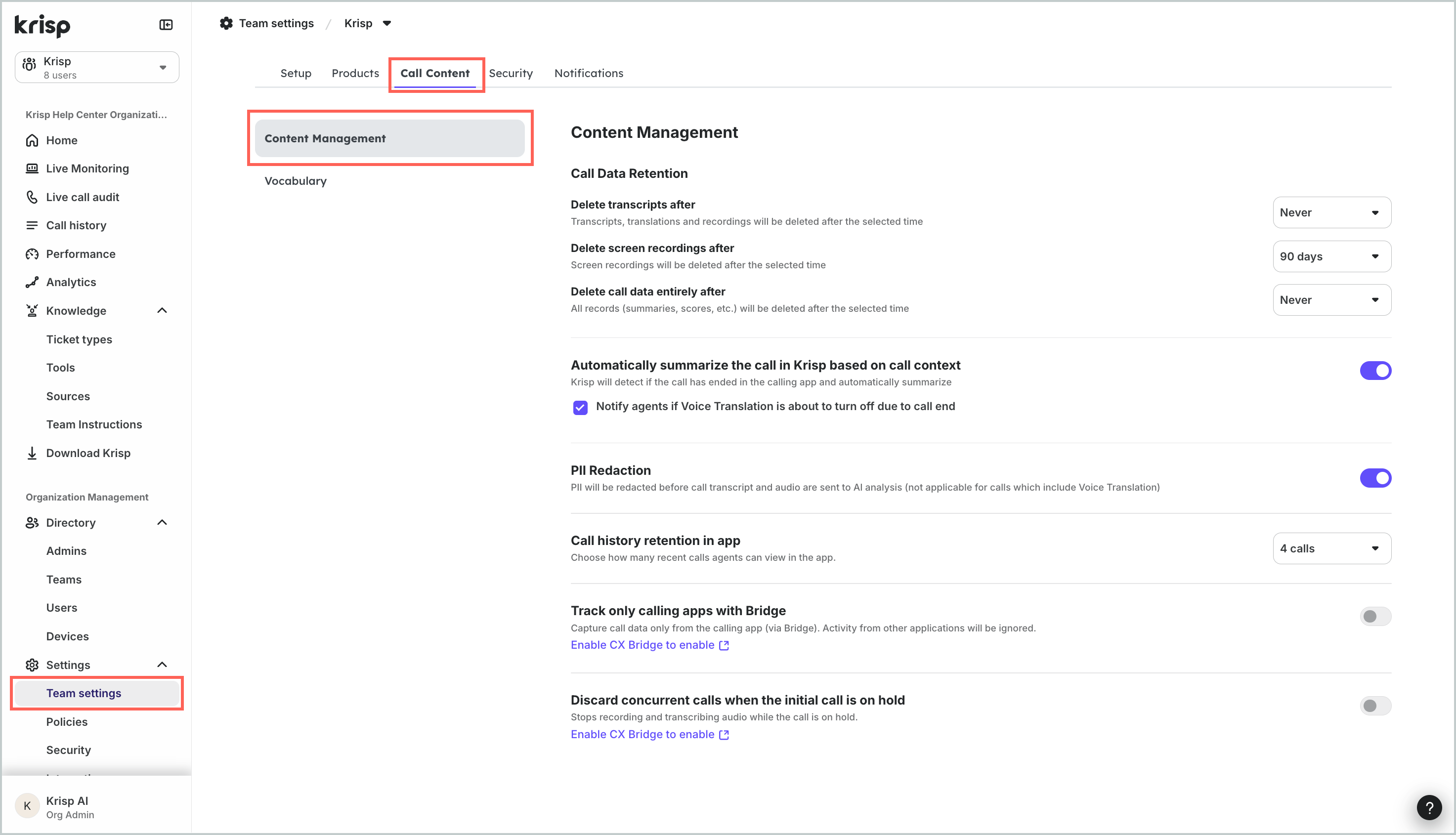The height and width of the screenshot is (835, 1456).
Task: Select the Call Content tab
Action: tap(435, 74)
